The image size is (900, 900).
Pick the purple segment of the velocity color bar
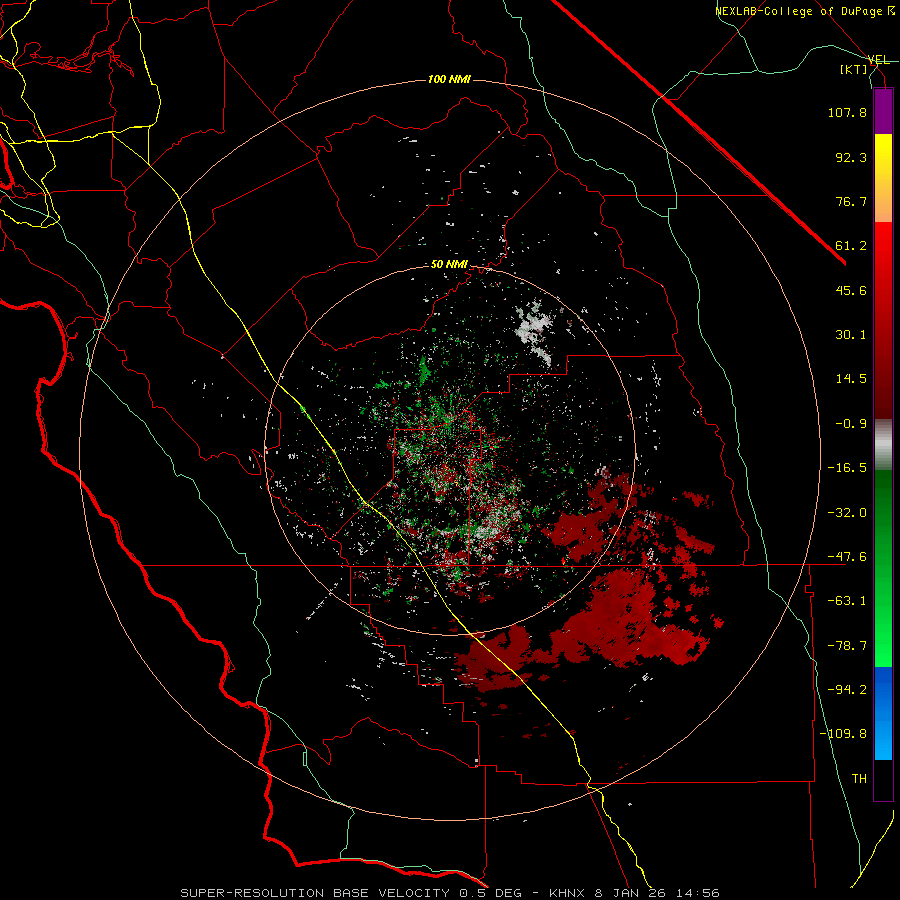tap(883, 111)
